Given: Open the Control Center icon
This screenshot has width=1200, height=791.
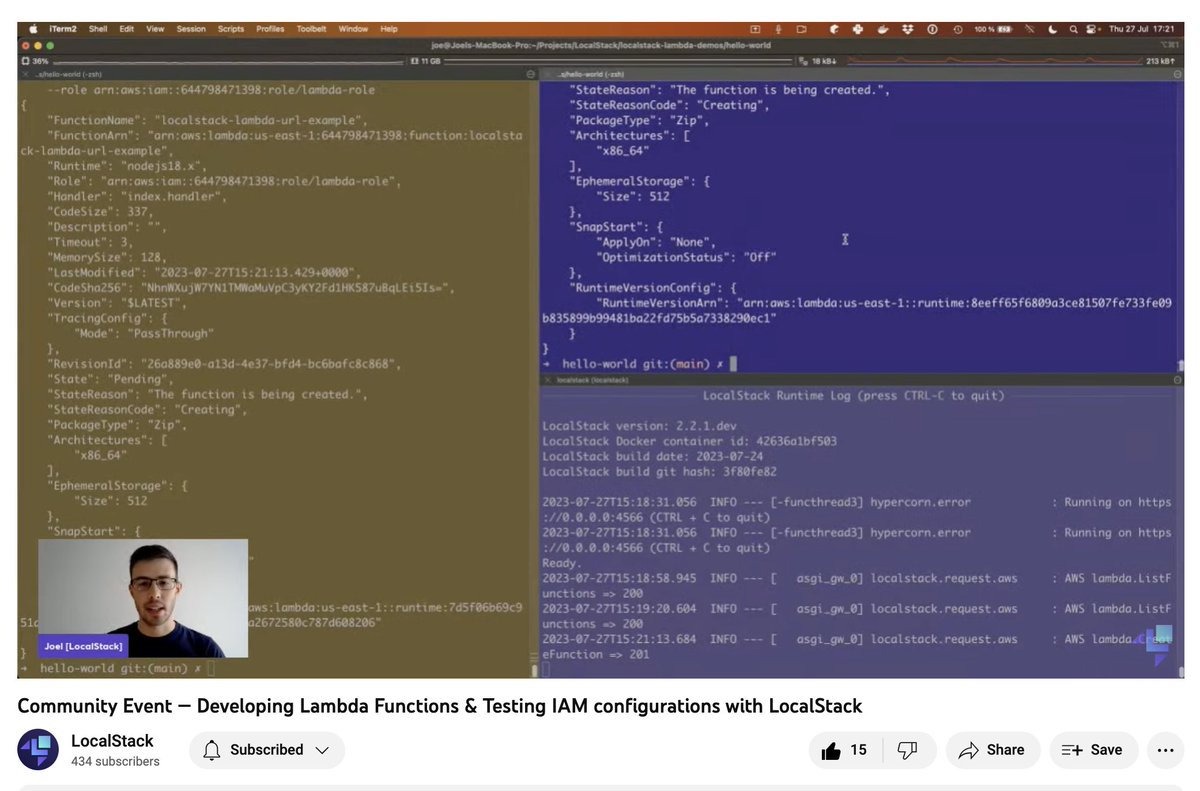Looking at the screenshot, I should pyautogui.click(x=1090, y=29).
